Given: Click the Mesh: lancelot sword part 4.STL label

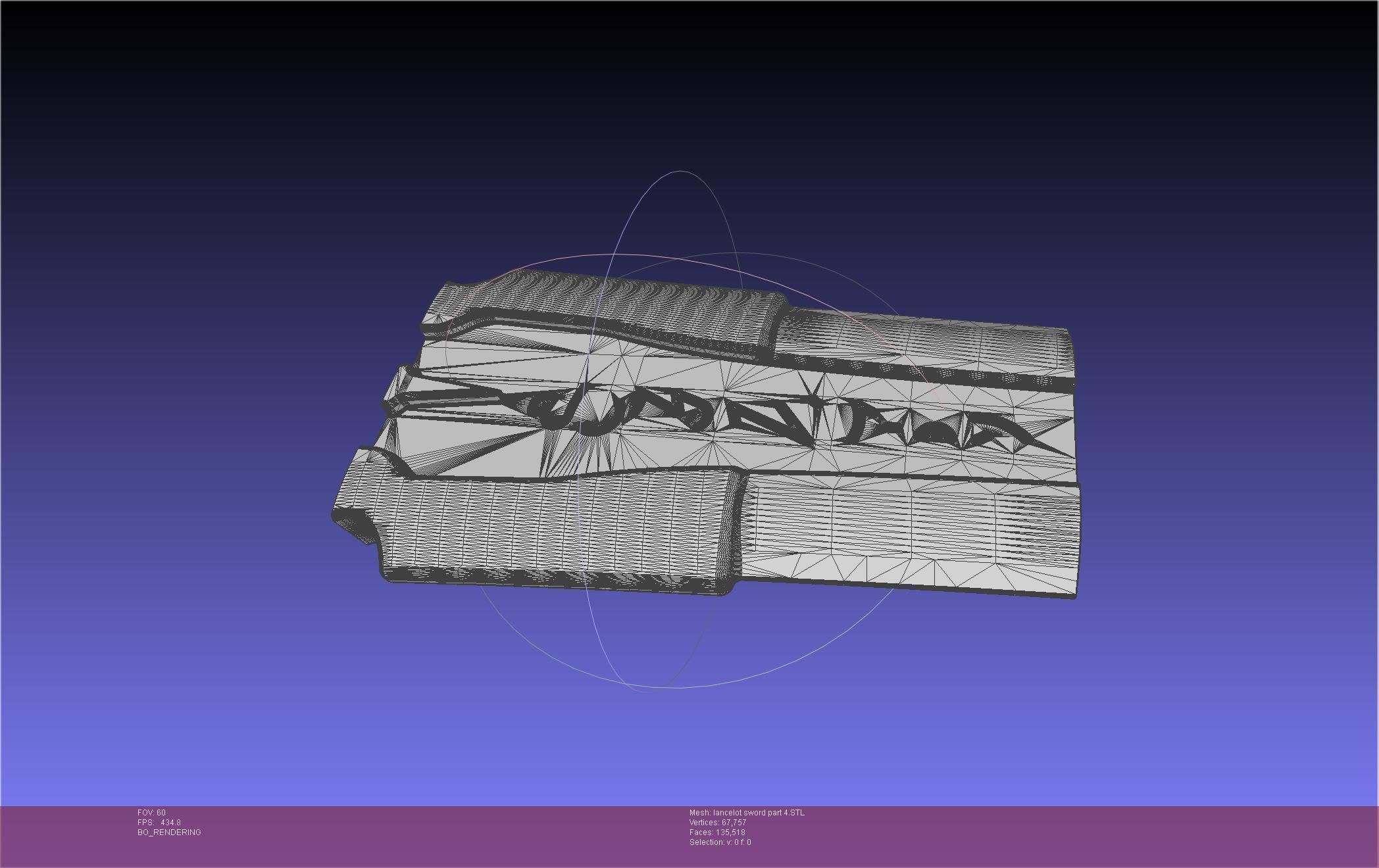Looking at the screenshot, I should [747, 813].
